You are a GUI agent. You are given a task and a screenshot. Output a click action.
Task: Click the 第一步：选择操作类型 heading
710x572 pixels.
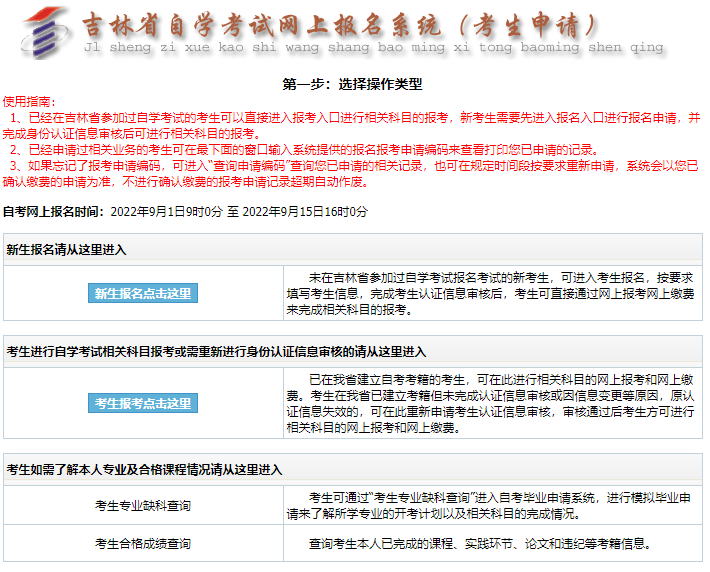tap(352, 84)
